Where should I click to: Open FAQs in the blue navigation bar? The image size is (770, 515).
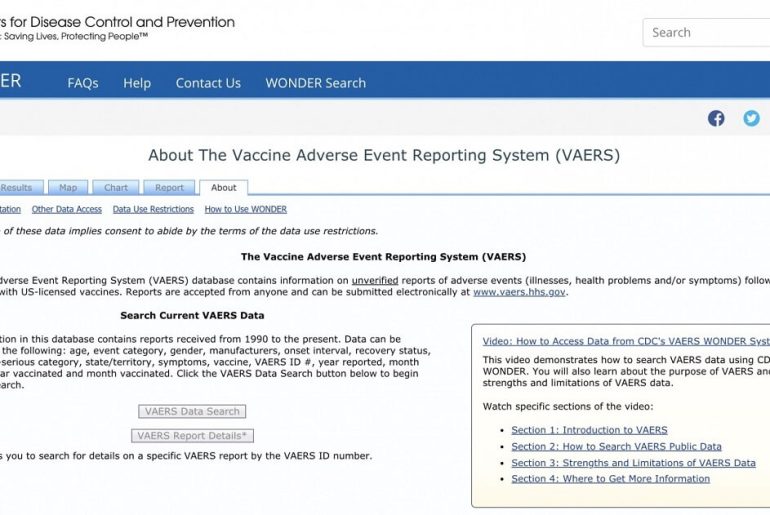click(x=83, y=83)
